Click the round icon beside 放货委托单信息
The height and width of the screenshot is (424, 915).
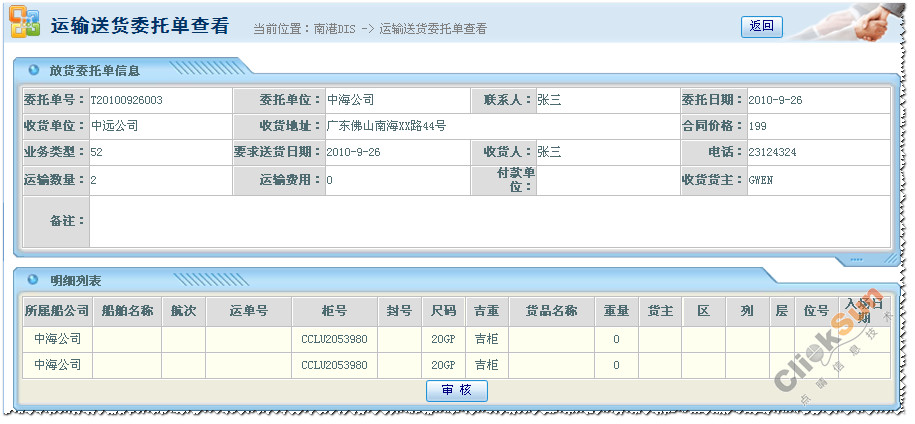[x=34, y=70]
